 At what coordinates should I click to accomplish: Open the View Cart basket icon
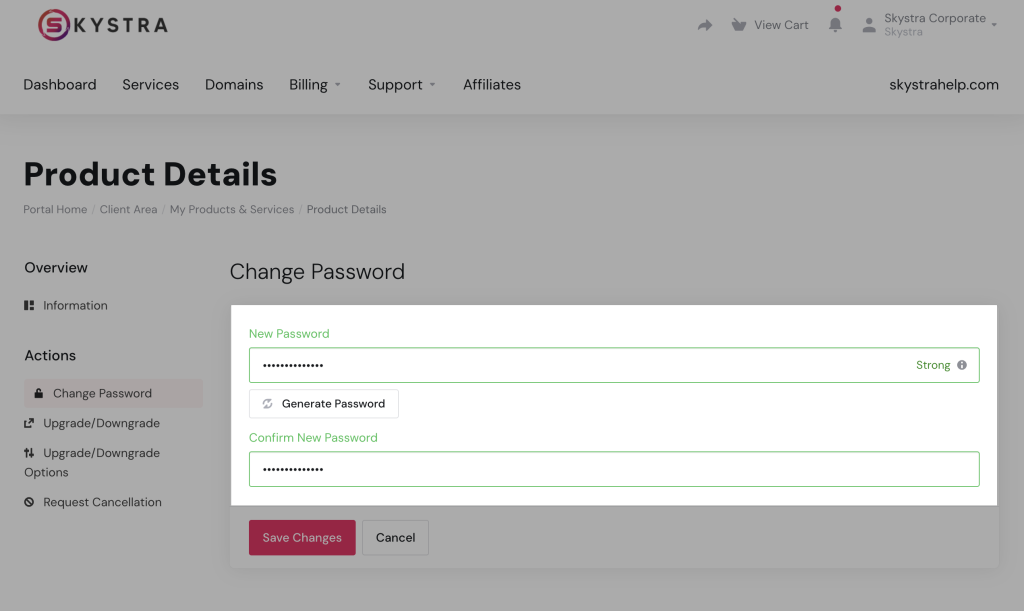(x=739, y=25)
